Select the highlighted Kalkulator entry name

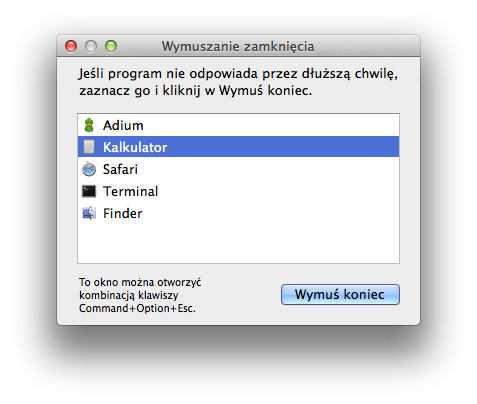click(135, 147)
